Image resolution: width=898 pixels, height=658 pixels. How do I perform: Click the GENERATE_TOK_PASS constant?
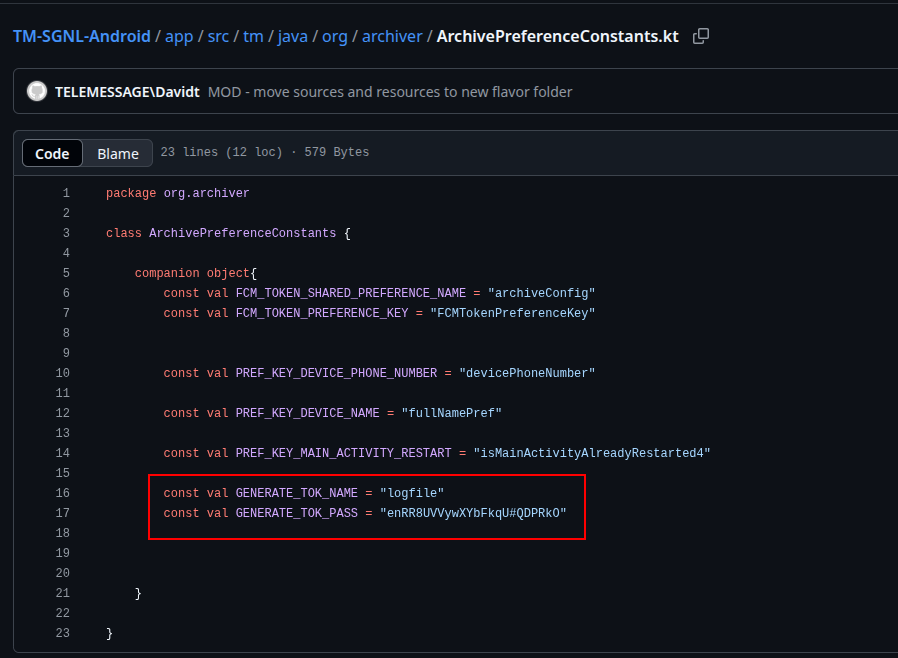coord(297,513)
